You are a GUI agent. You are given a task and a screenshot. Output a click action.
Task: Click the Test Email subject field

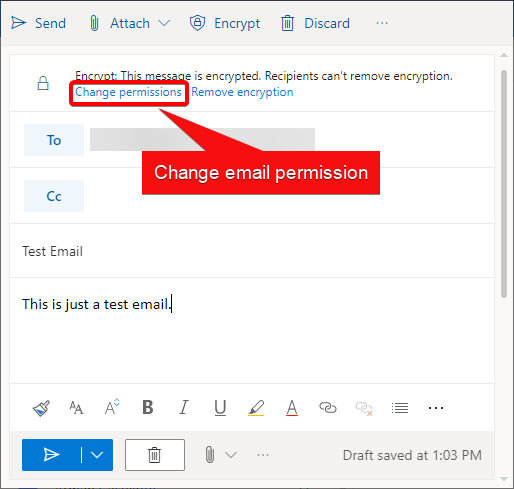coord(252,251)
